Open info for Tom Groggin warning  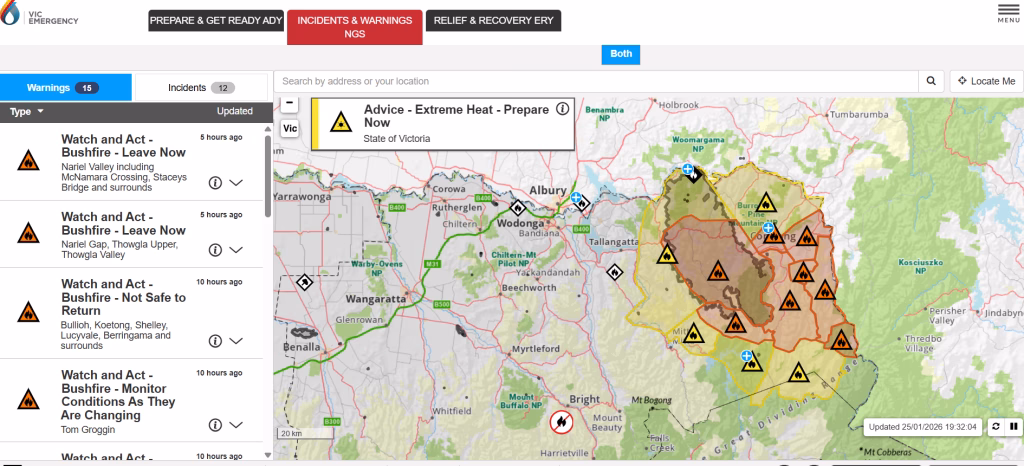tap(215, 426)
